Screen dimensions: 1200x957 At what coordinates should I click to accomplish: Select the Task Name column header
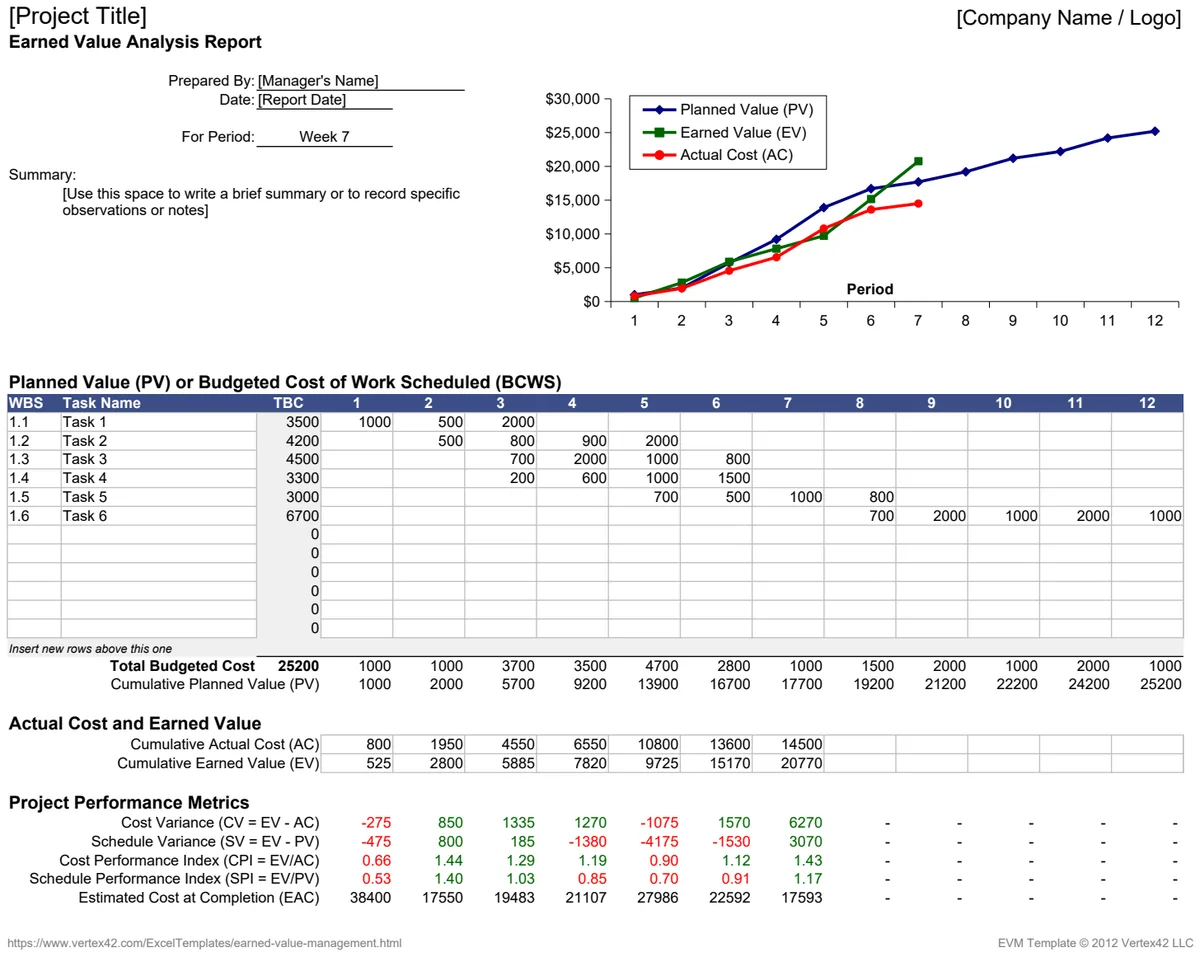(x=159, y=403)
